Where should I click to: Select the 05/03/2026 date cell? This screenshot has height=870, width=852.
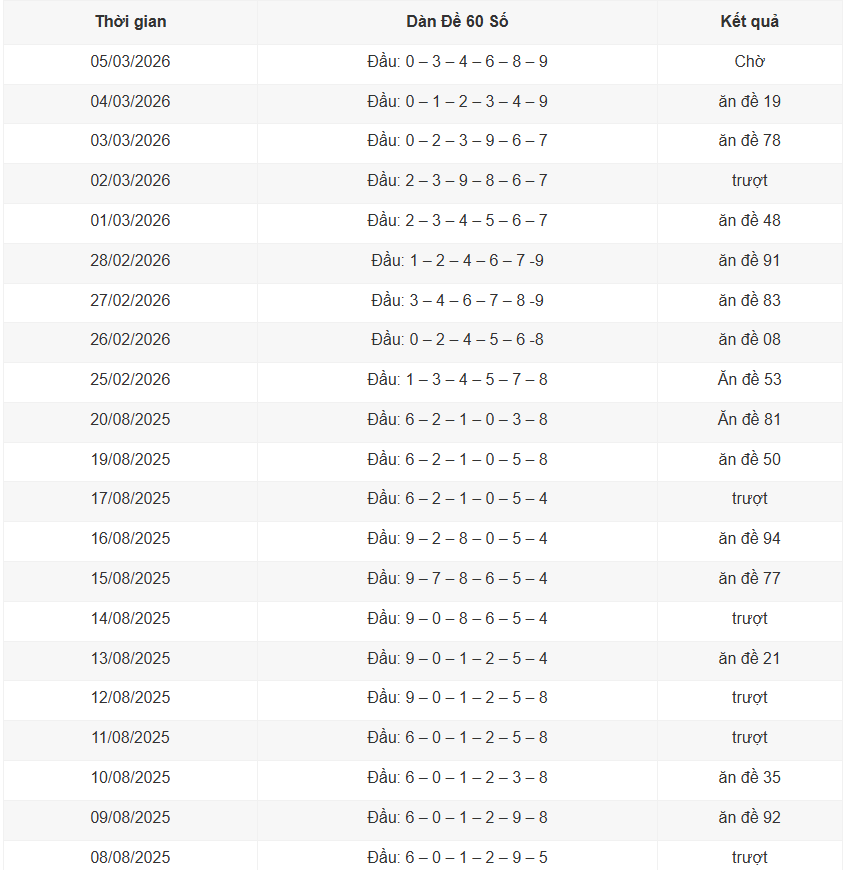tap(131, 62)
